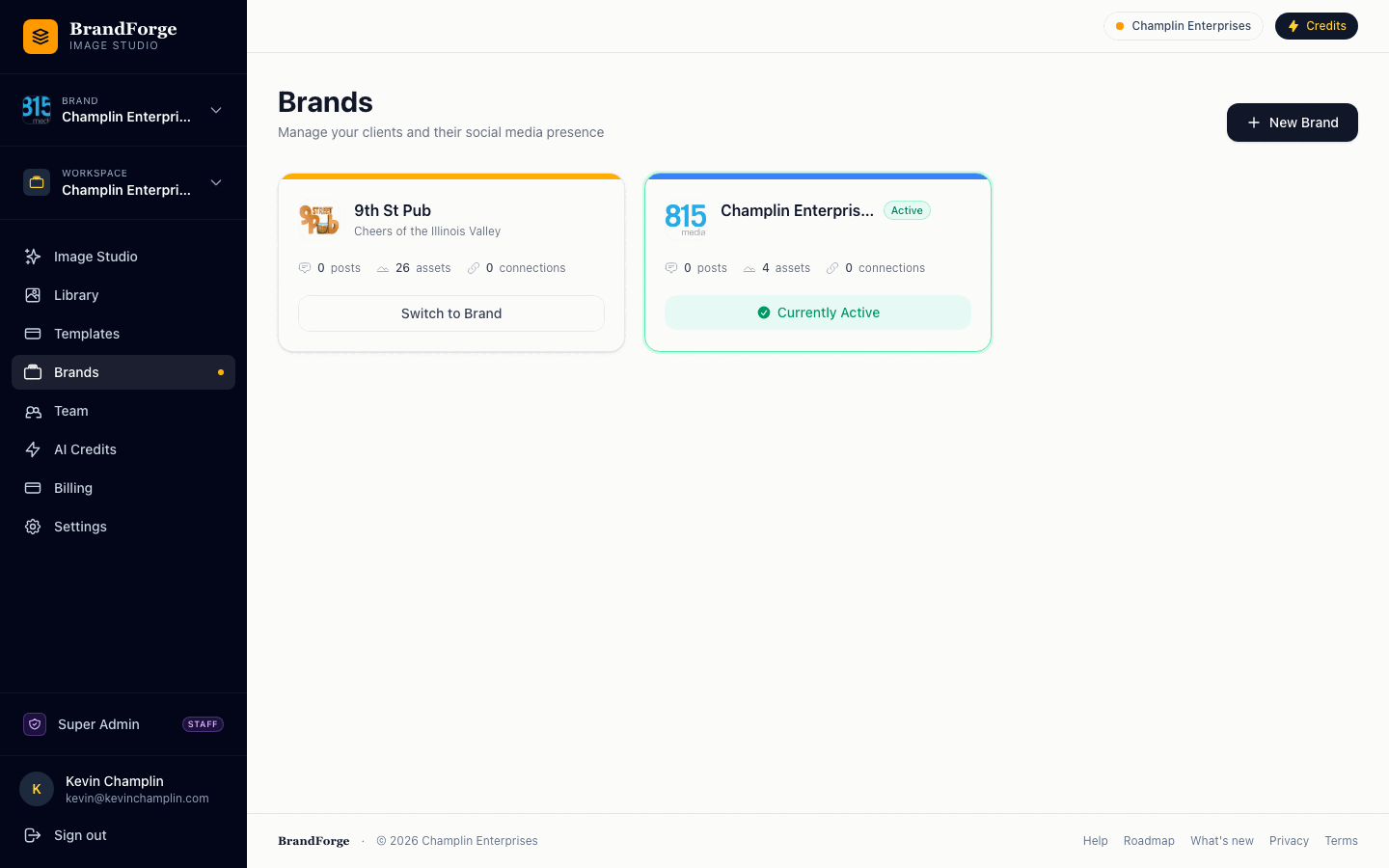Open the Workspace Champlin Enterprises dropdown label
Viewport: 1389px width, 868px height.
(x=126, y=190)
